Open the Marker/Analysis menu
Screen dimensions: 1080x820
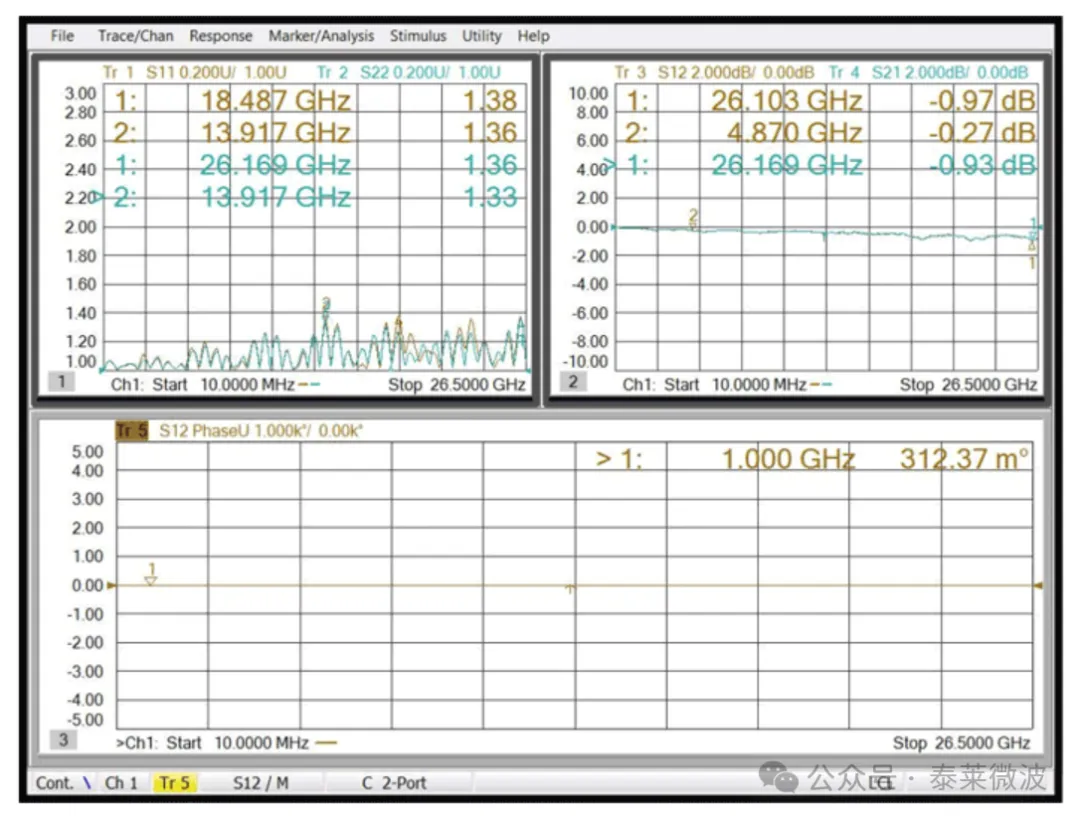(x=321, y=36)
